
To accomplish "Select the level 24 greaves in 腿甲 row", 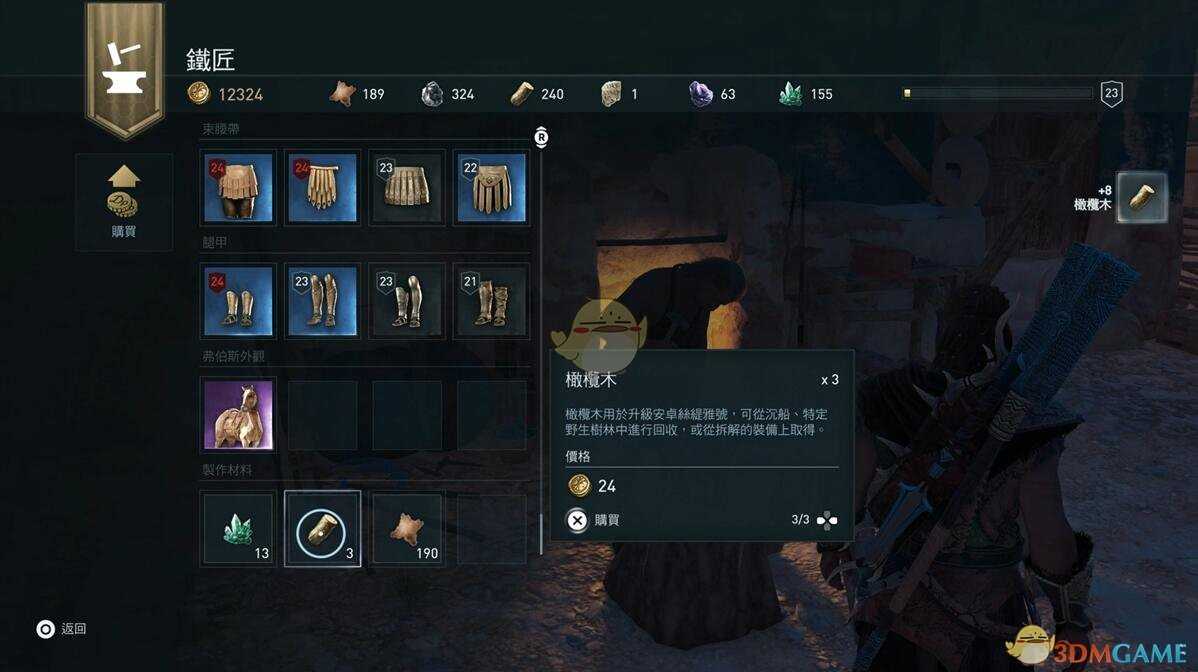I will click(x=238, y=301).
